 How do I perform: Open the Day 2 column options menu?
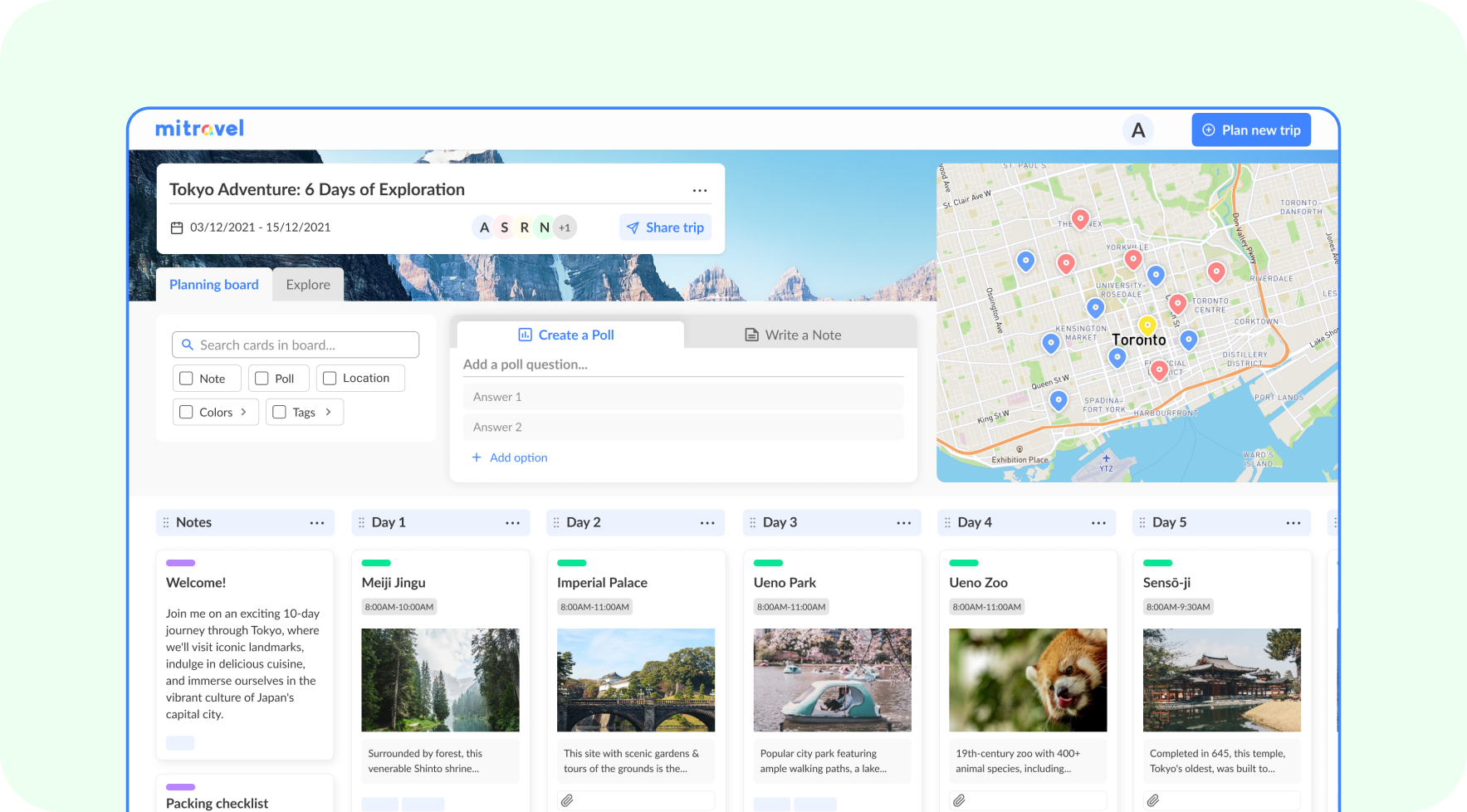707,523
